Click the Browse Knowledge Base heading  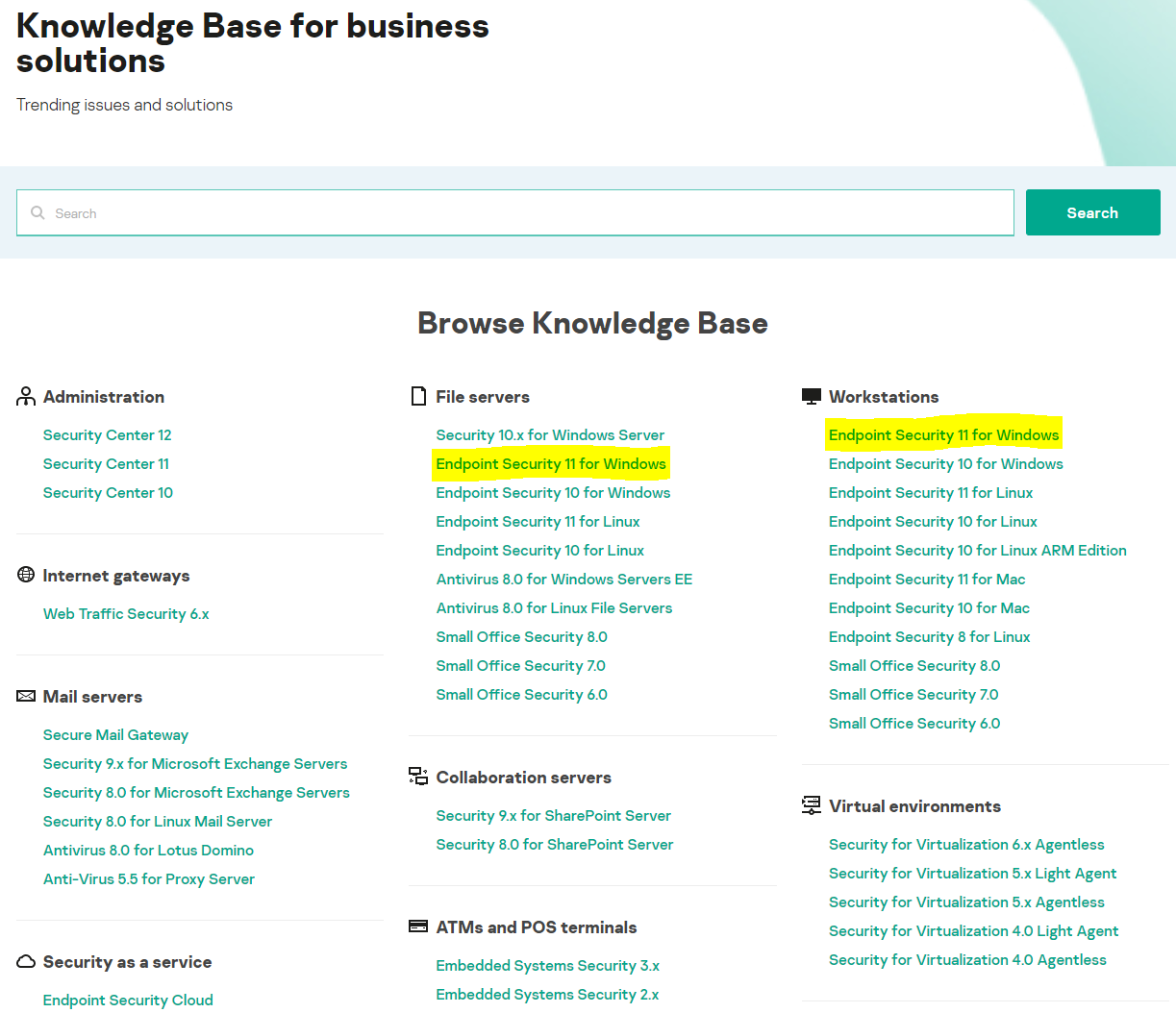(592, 323)
